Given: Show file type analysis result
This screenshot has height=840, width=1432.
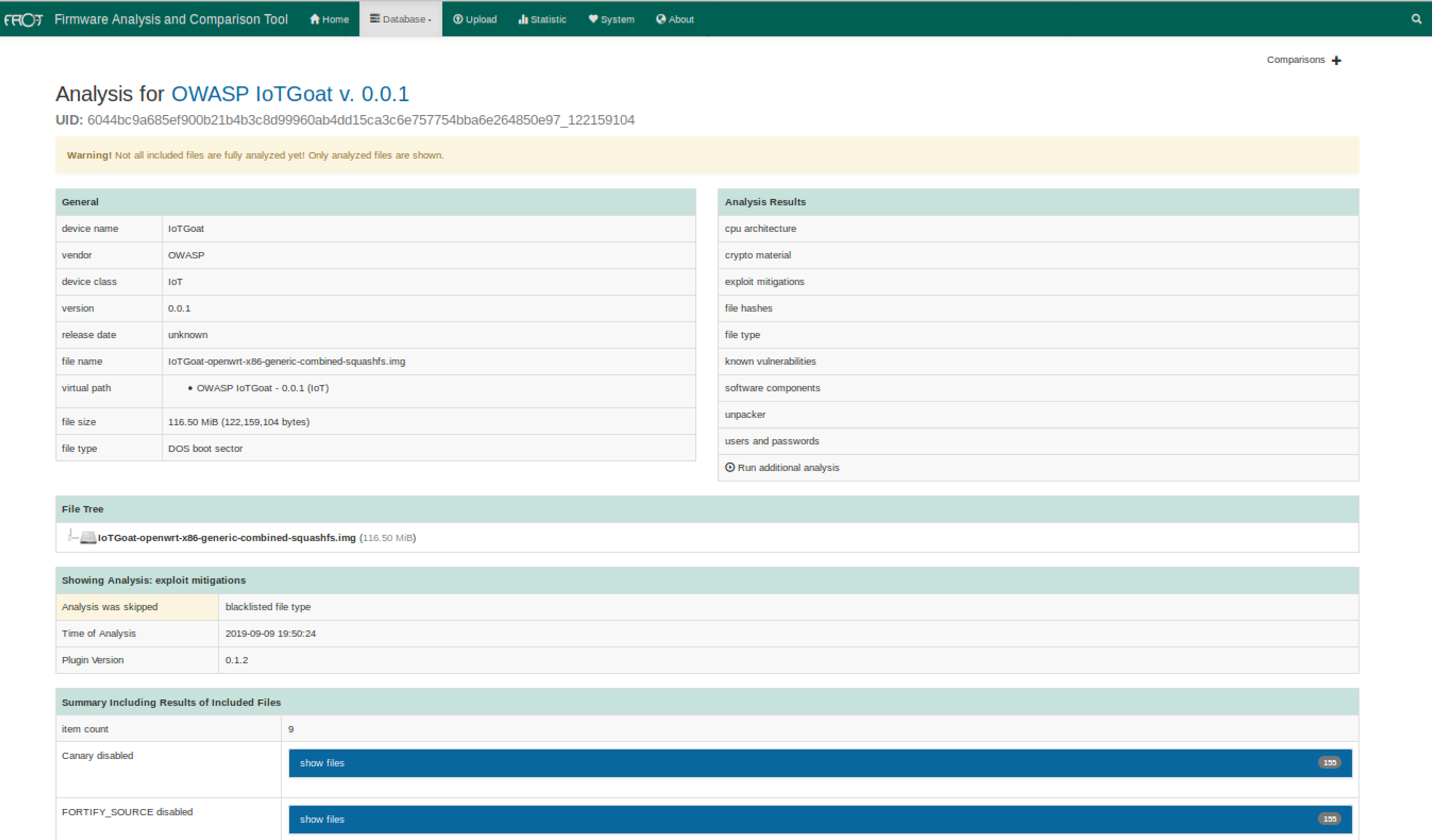Looking at the screenshot, I should click(1038, 335).
